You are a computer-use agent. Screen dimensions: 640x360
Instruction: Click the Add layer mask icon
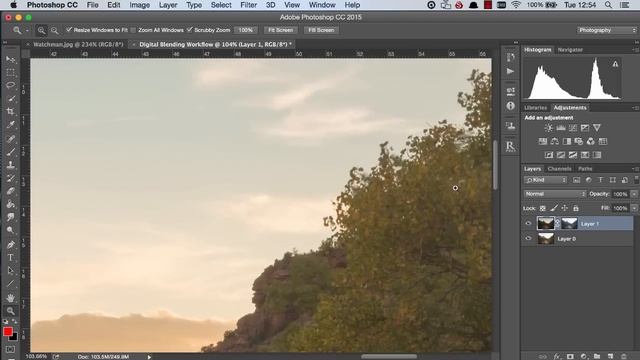tap(570, 356)
